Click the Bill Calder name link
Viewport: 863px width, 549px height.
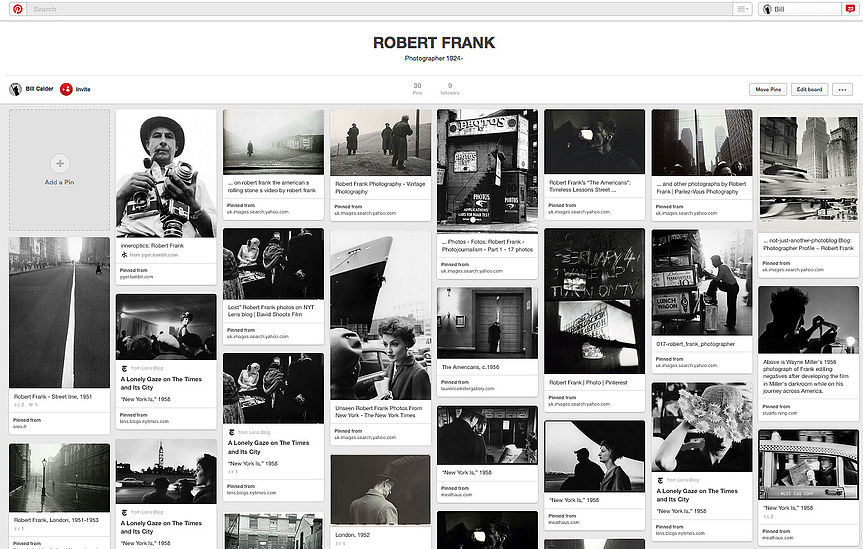pos(40,89)
